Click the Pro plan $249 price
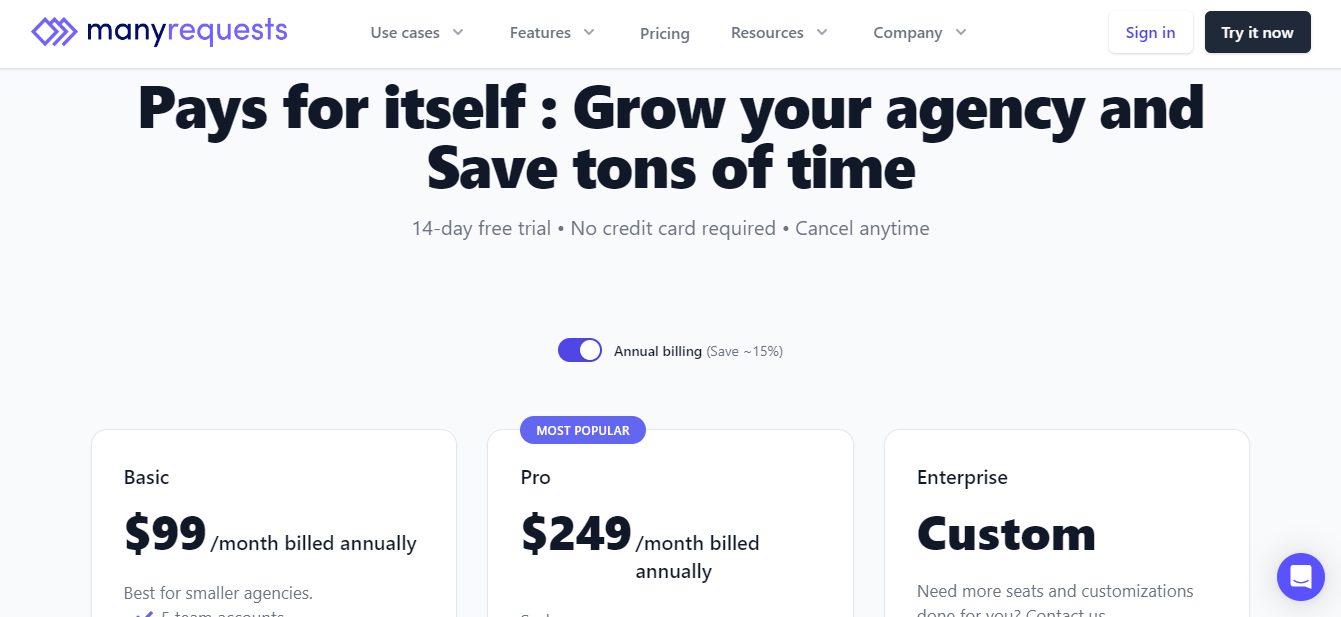1341x617 pixels. (x=575, y=533)
